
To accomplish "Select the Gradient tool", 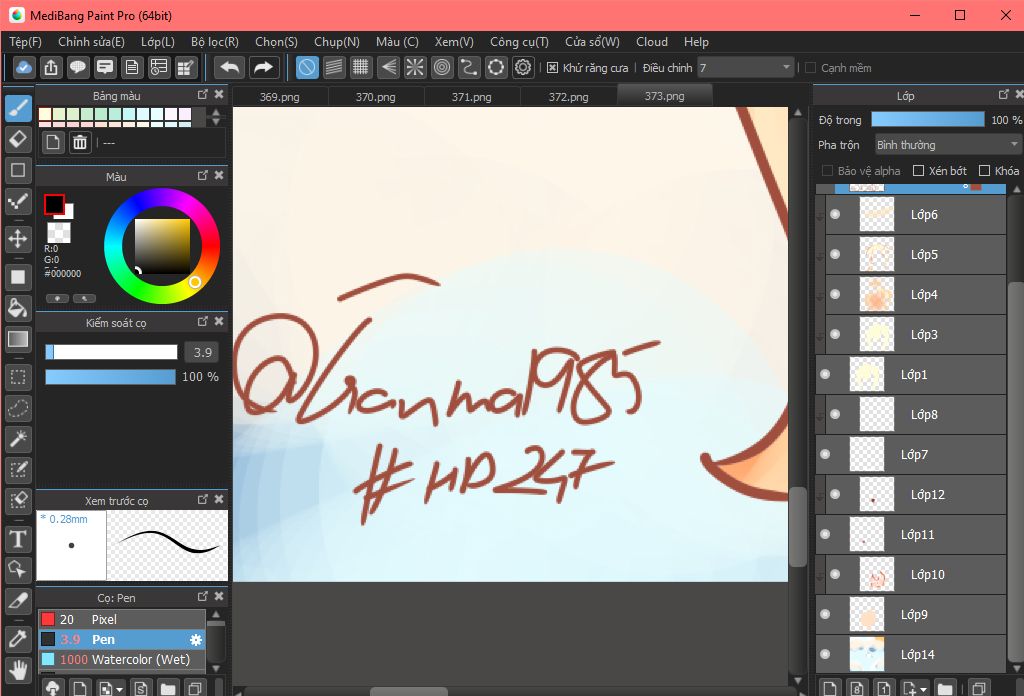I will (x=18, y=339).
